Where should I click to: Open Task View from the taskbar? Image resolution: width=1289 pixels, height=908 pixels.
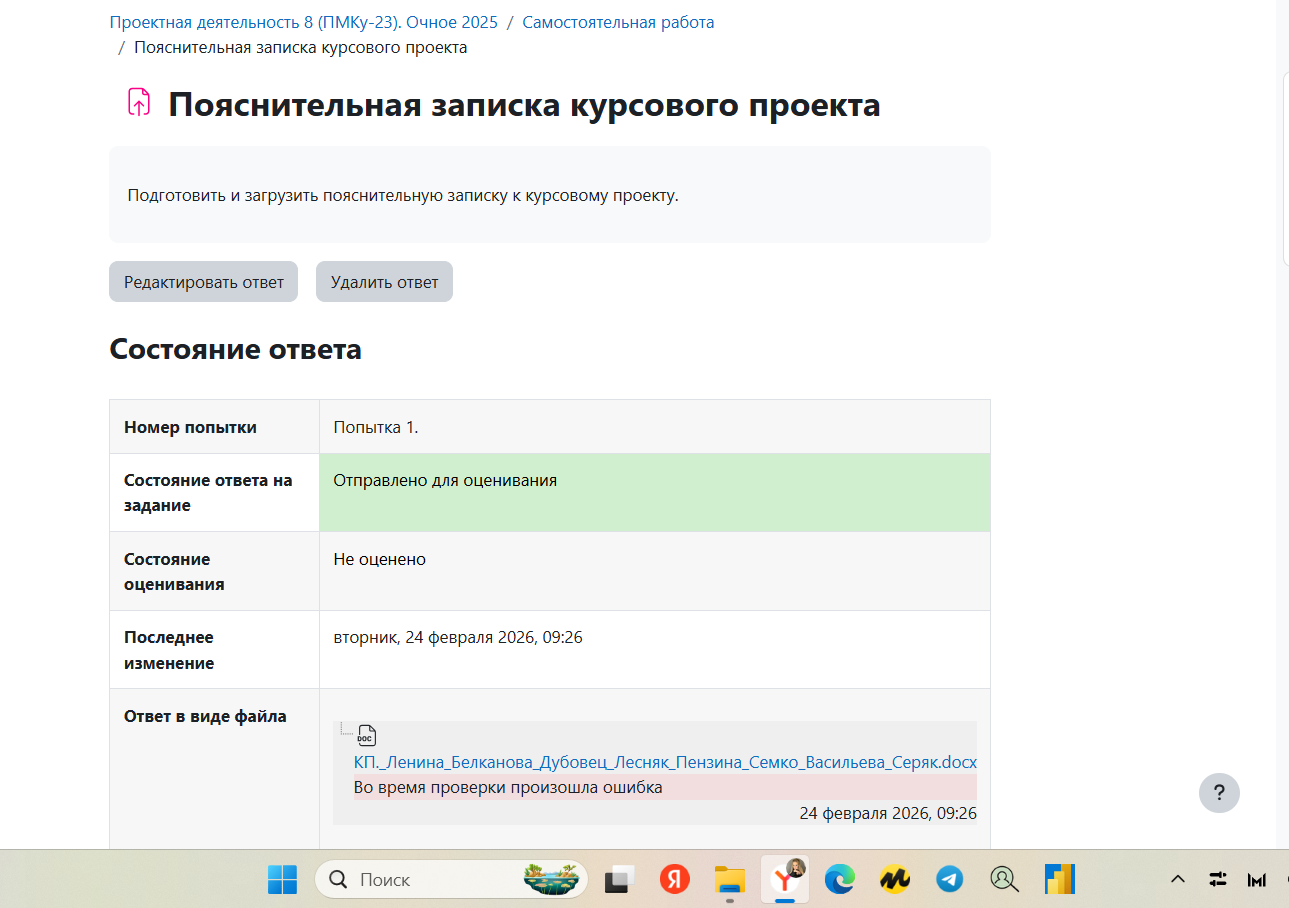(x=620, y=879)
